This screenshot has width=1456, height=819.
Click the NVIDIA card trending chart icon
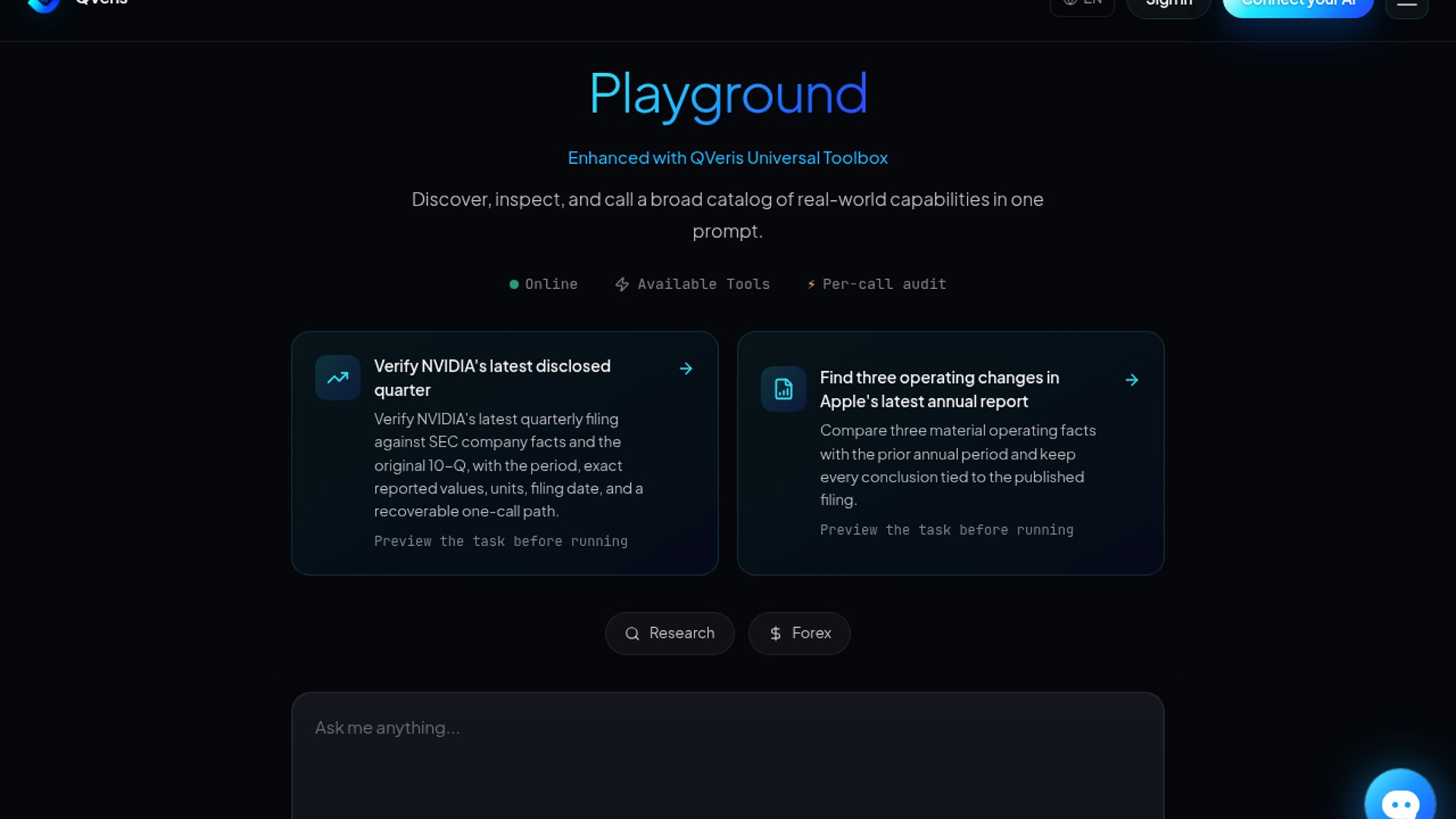(337, 378)
